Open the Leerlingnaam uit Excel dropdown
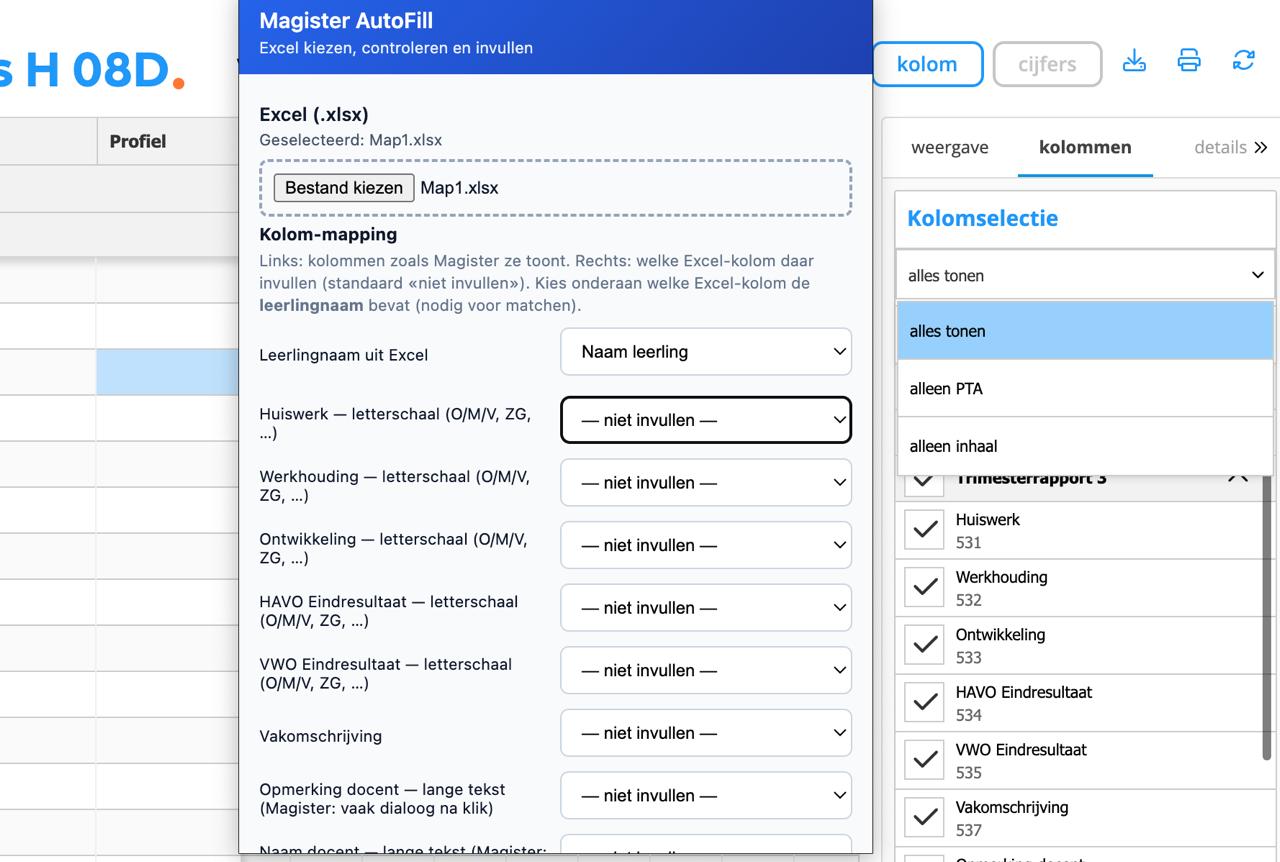This screenshot has width=1280, height=862. click(x=706, y=352)
